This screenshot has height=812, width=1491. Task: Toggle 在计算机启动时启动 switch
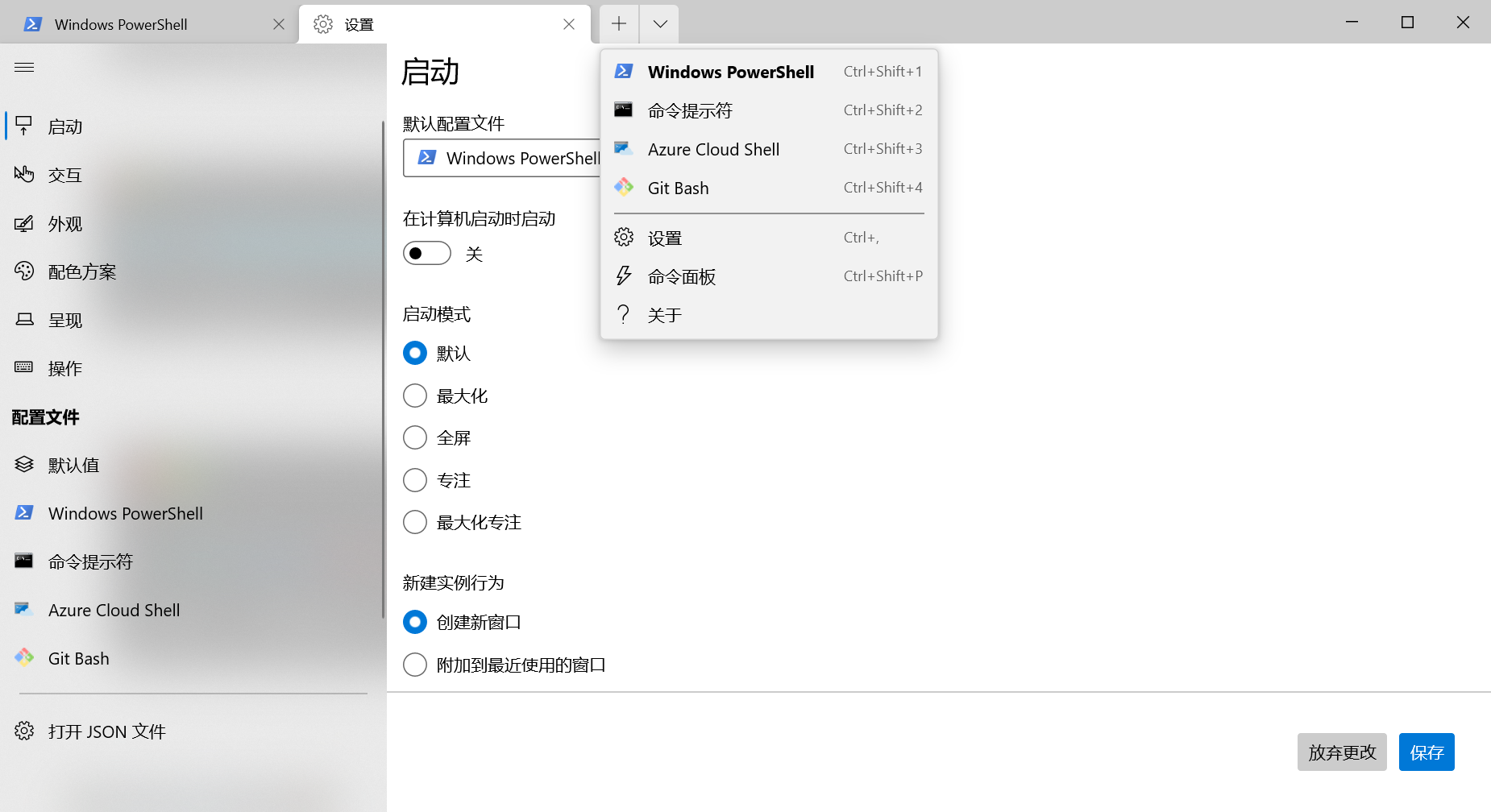[x=427, y=253]
